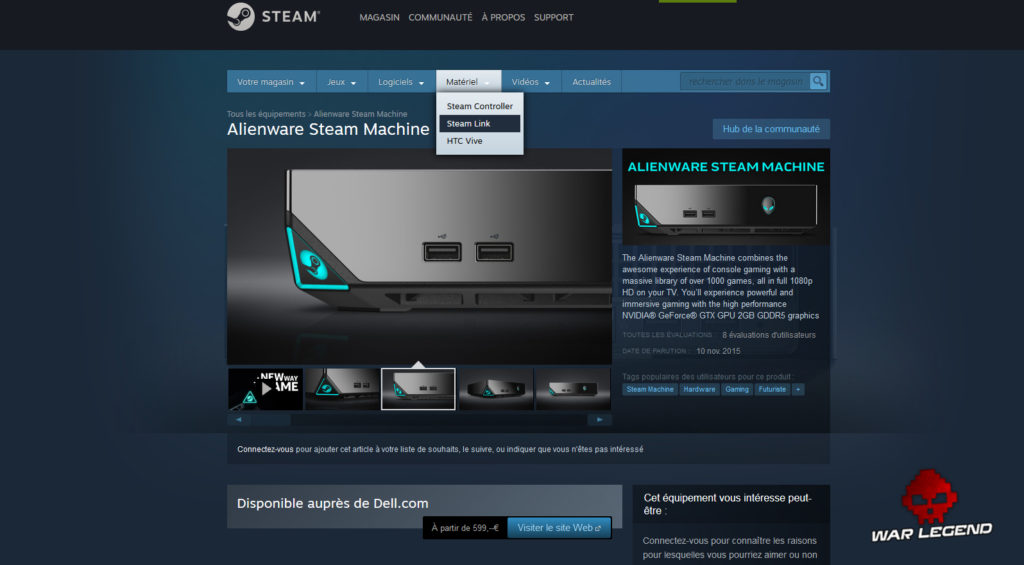
Task: Click the search magnifier icon button
Action: point(818,81)
